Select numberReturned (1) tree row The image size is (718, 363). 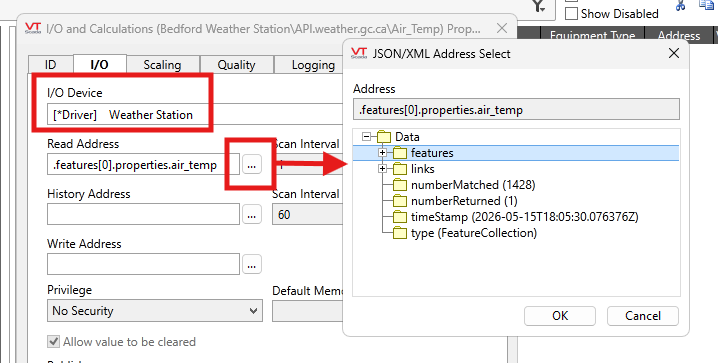pos(464,201)
